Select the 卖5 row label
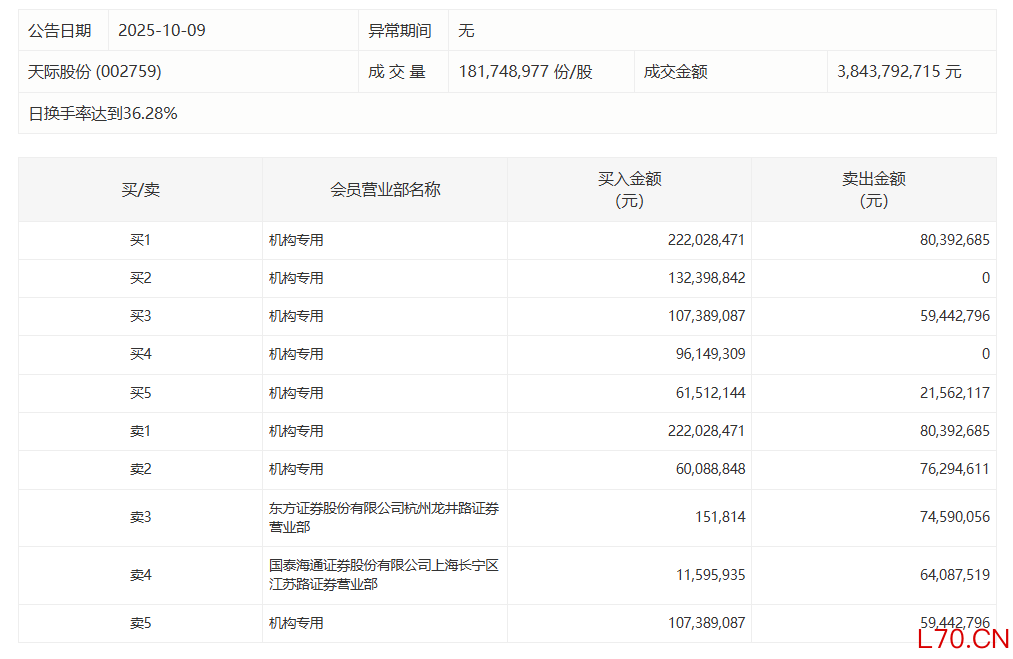1013x659 pixels. click(140, 623)
